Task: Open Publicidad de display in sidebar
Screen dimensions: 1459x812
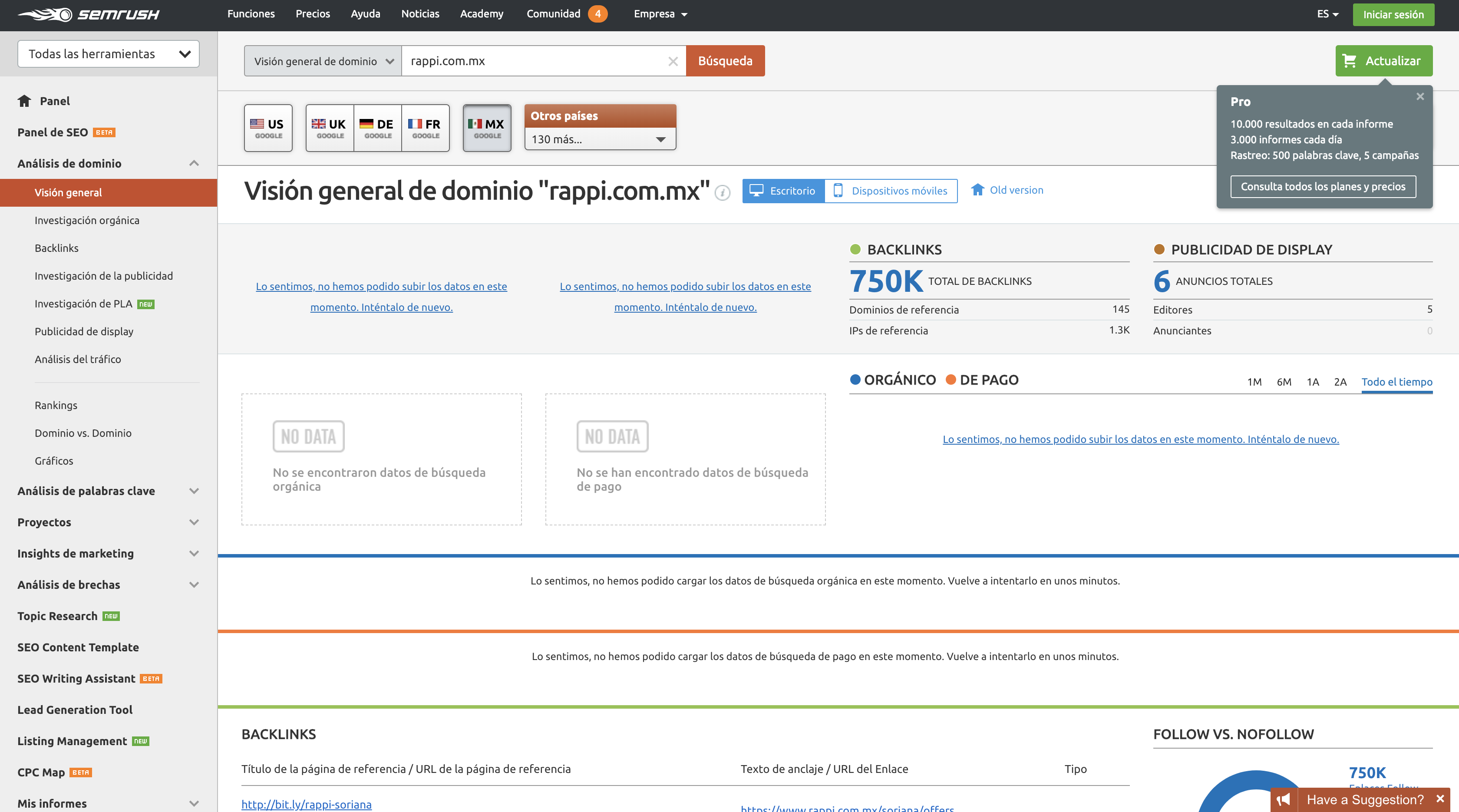Action: tap(84, 331)
